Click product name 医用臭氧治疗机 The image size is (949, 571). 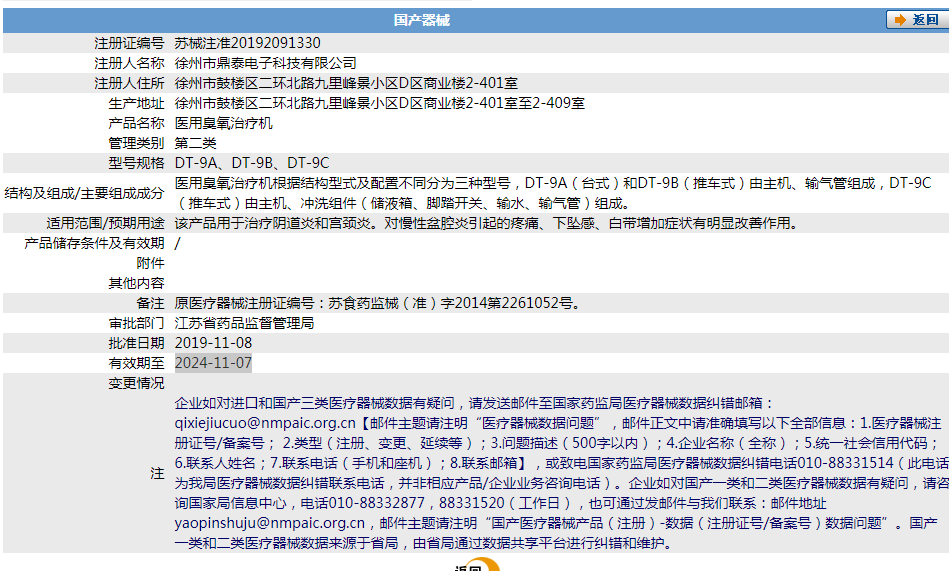(223, 123)
